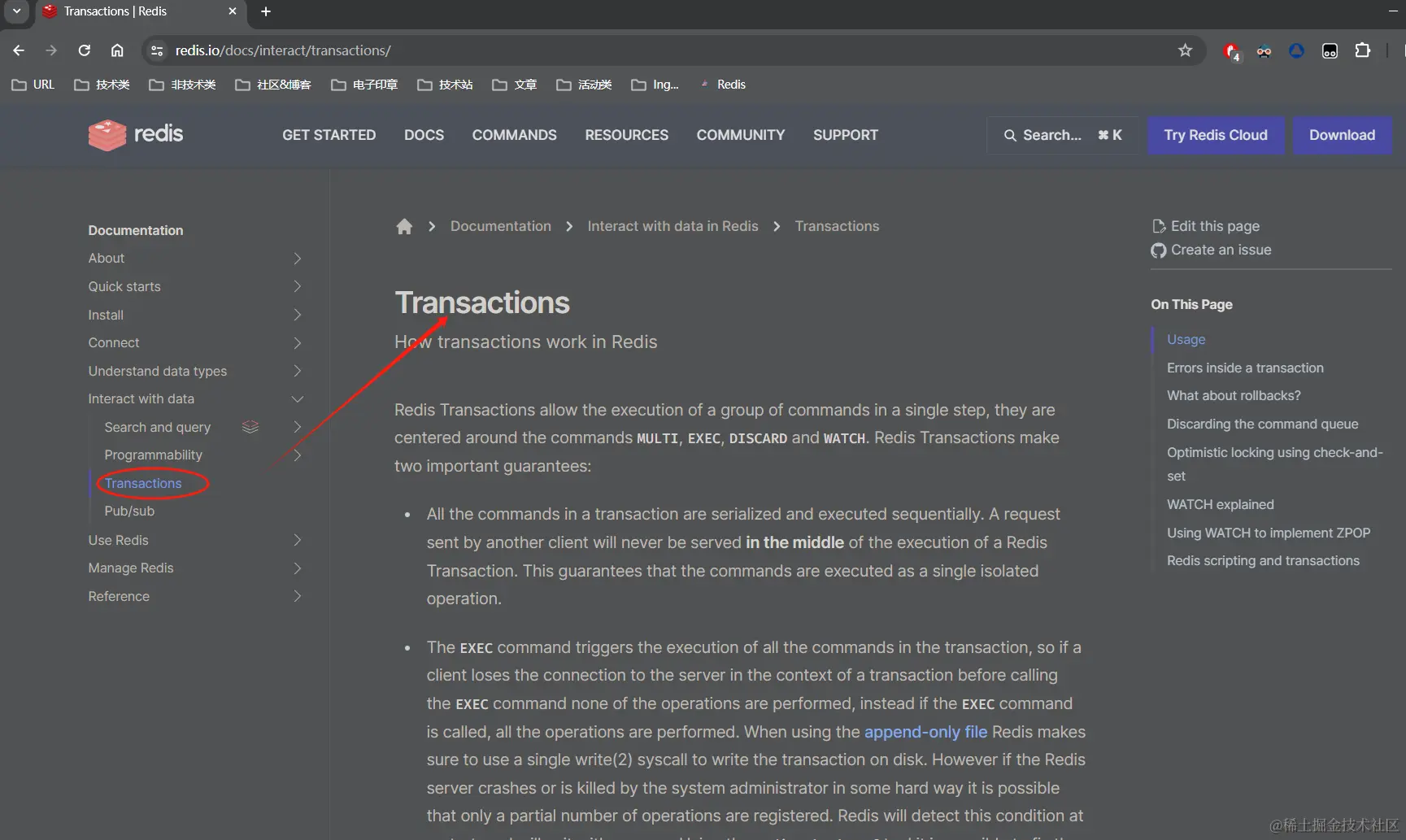Open the COMMUNITY menu
The height and width of the screenshot is (840, 1406).
[x=740, y=135]
